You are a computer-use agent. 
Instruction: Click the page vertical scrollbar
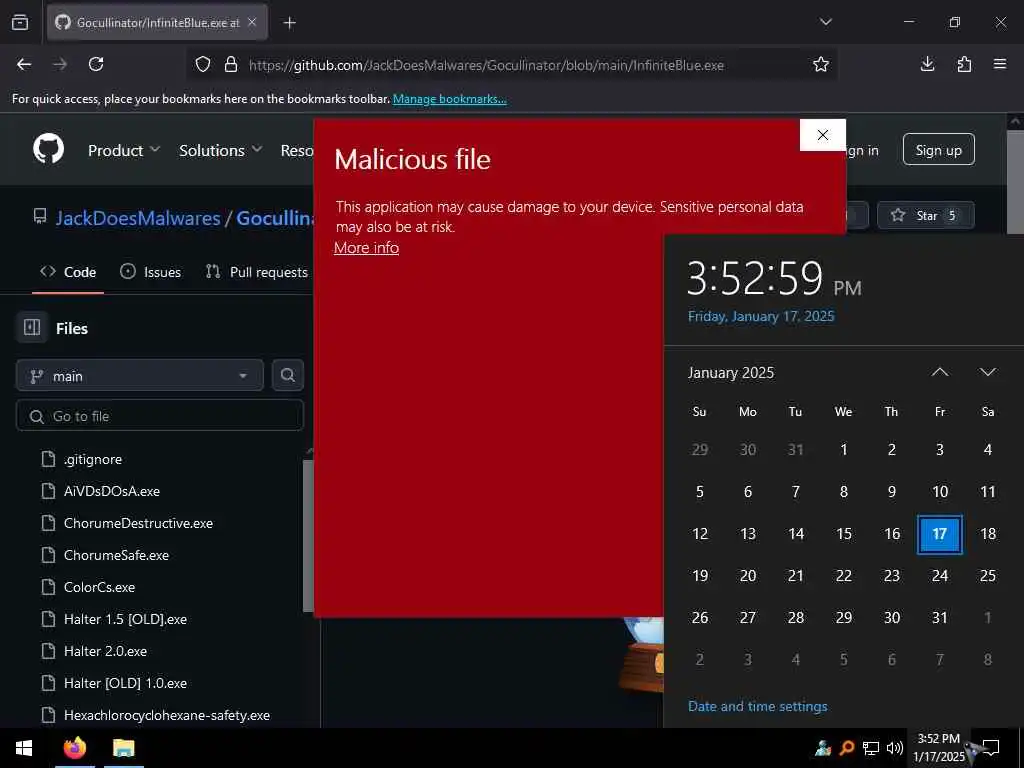(1015, 182)
